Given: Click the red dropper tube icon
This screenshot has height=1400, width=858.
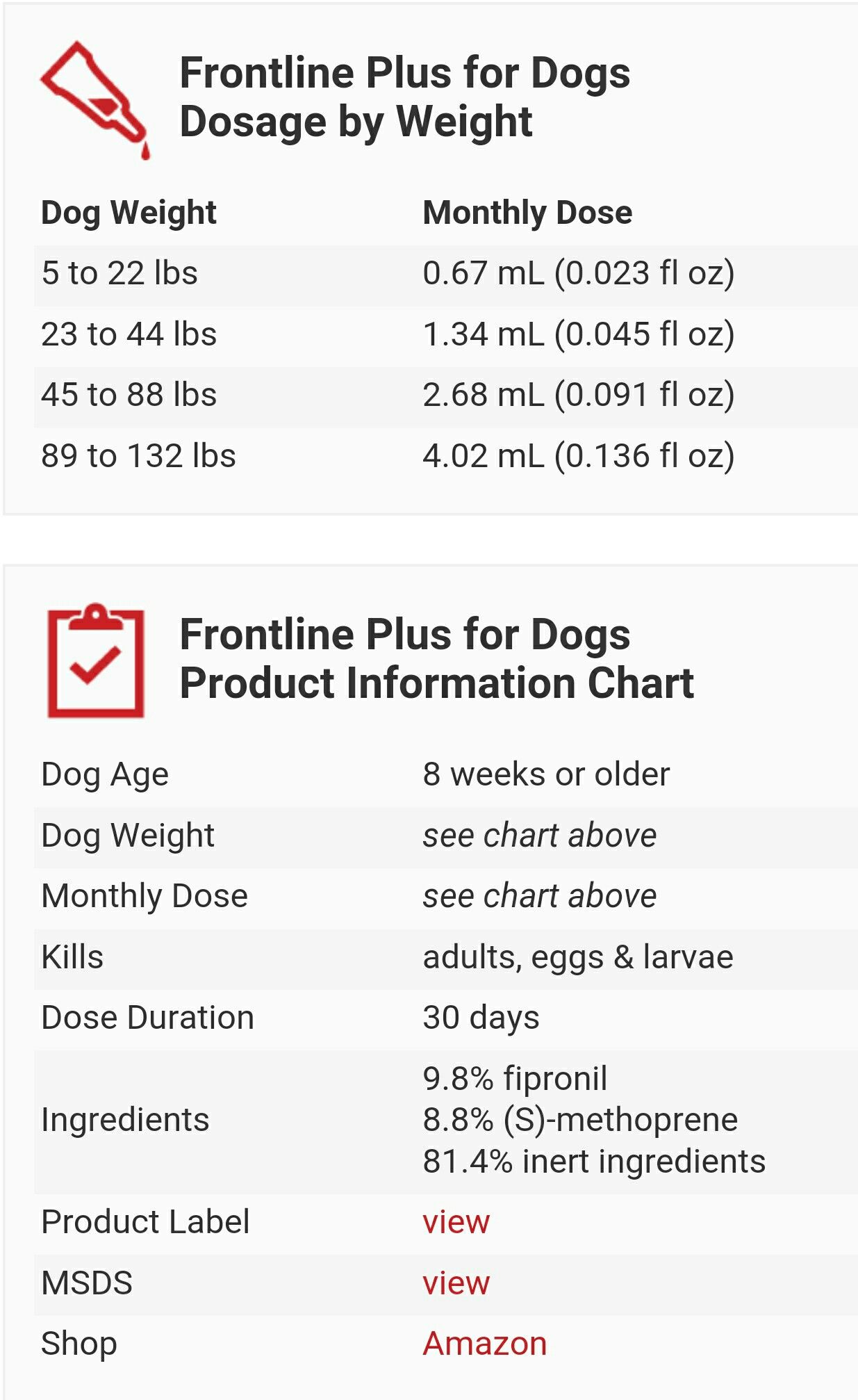Looking at the screenshot, I should tap(94, 98).
